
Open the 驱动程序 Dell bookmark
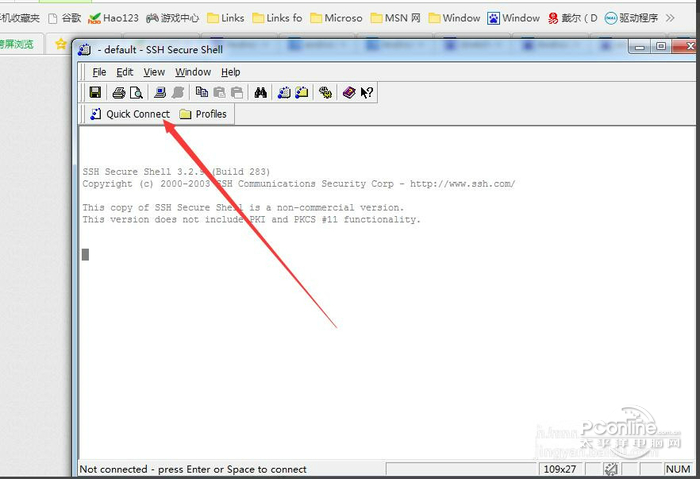pos(631,18)
